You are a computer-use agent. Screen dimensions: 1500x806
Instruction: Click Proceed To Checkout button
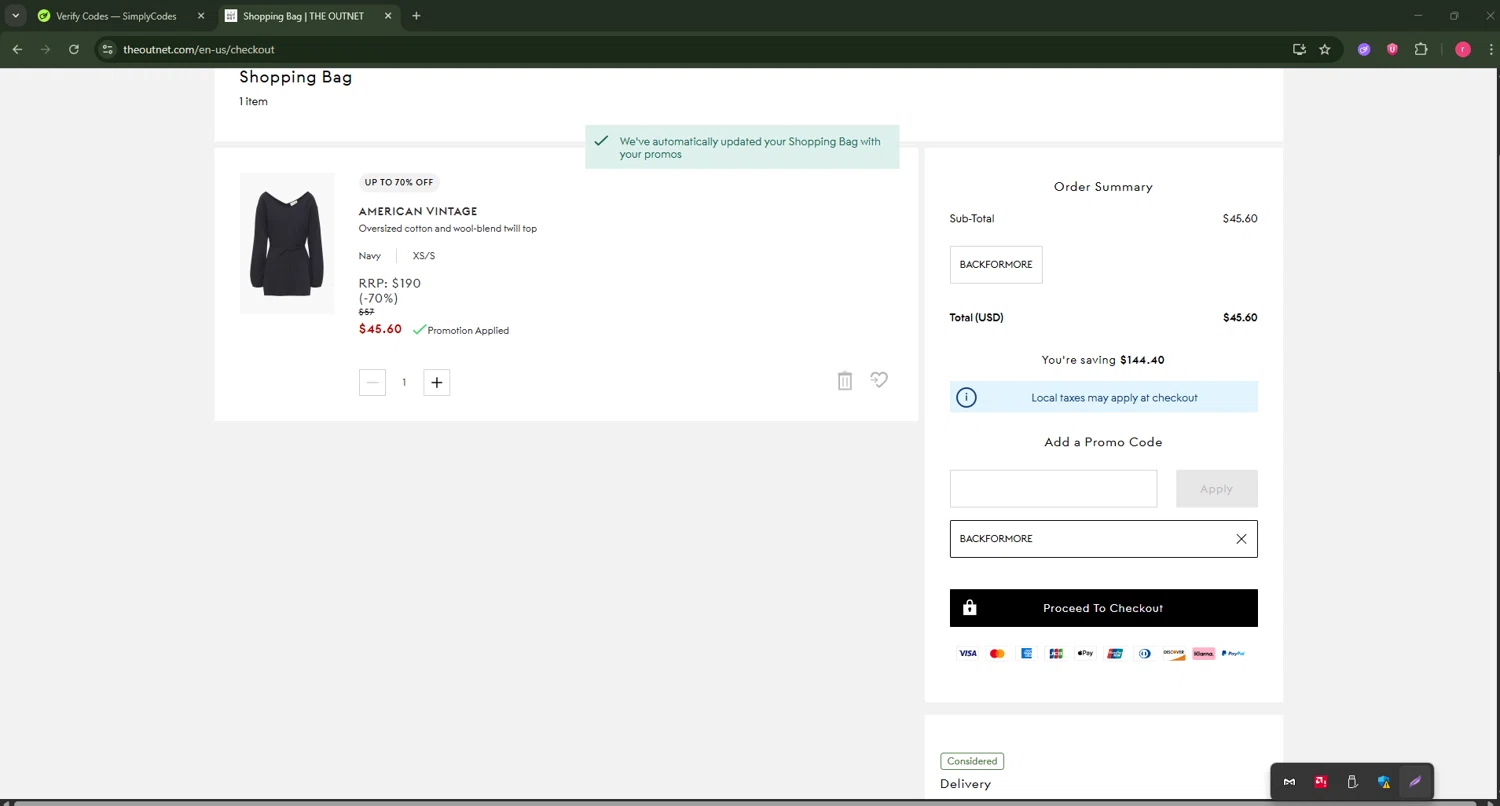click(1103, 608)
